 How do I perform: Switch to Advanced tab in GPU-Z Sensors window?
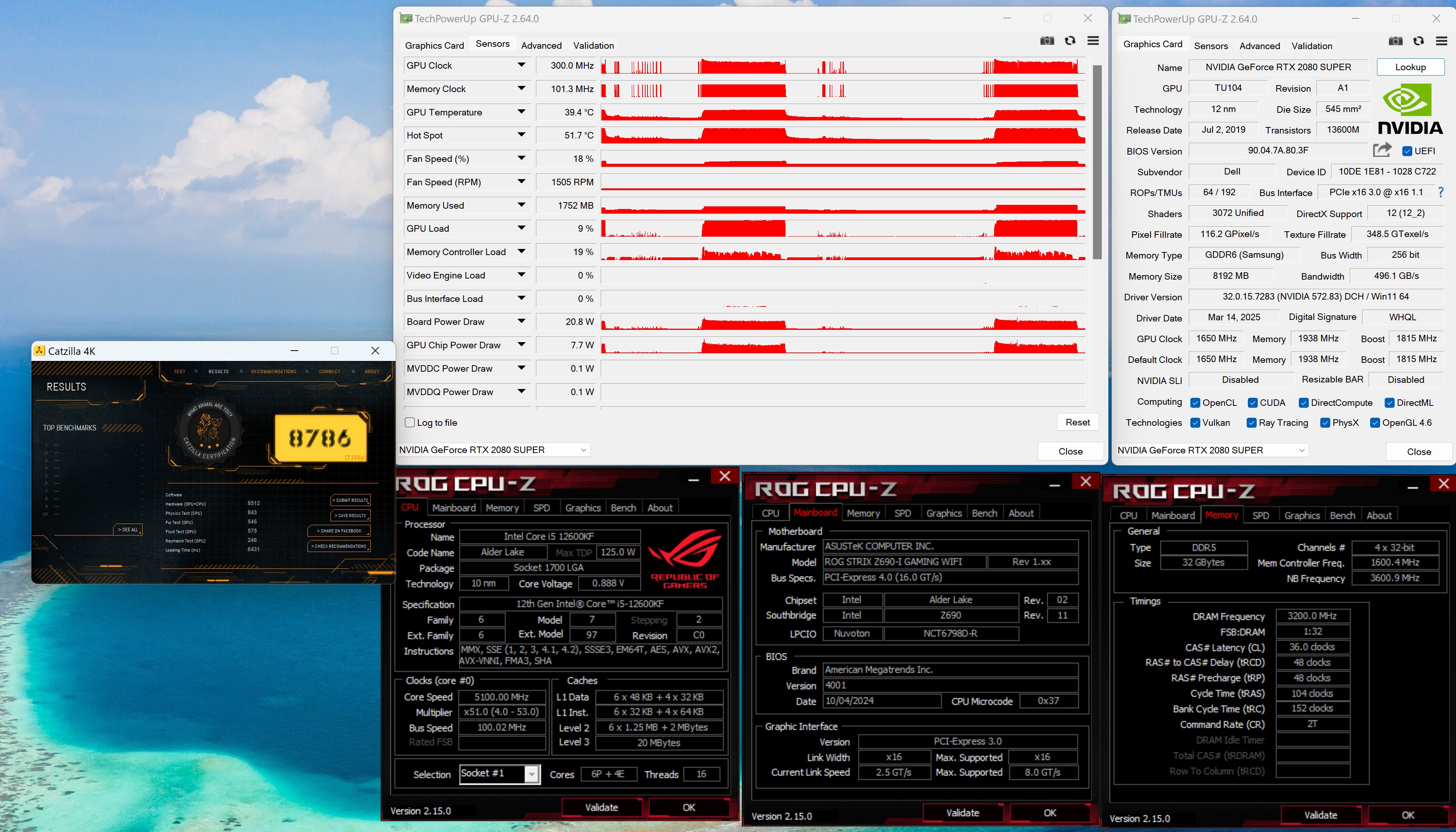541,45
